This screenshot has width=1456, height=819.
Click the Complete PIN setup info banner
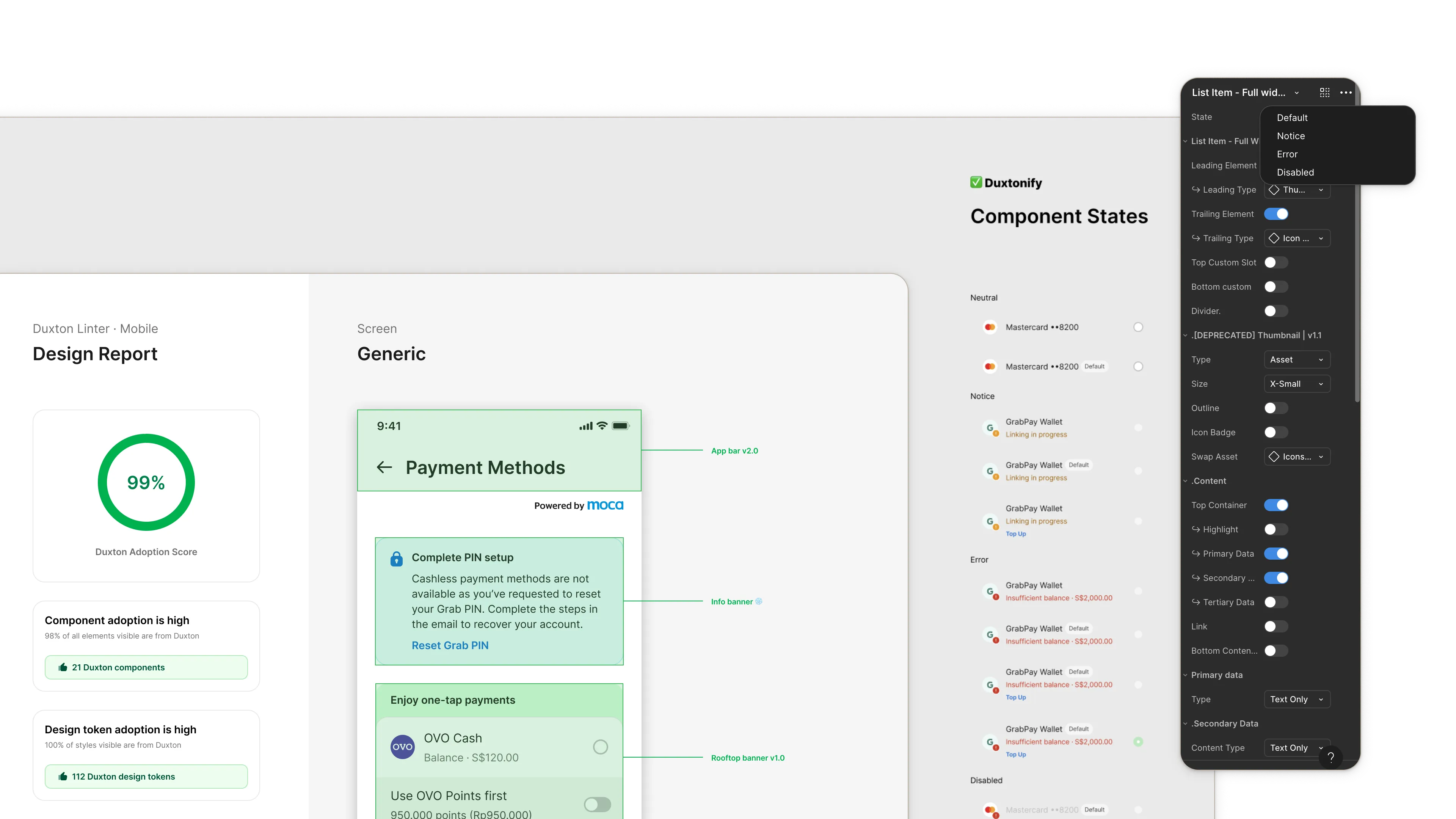[499, 601]
